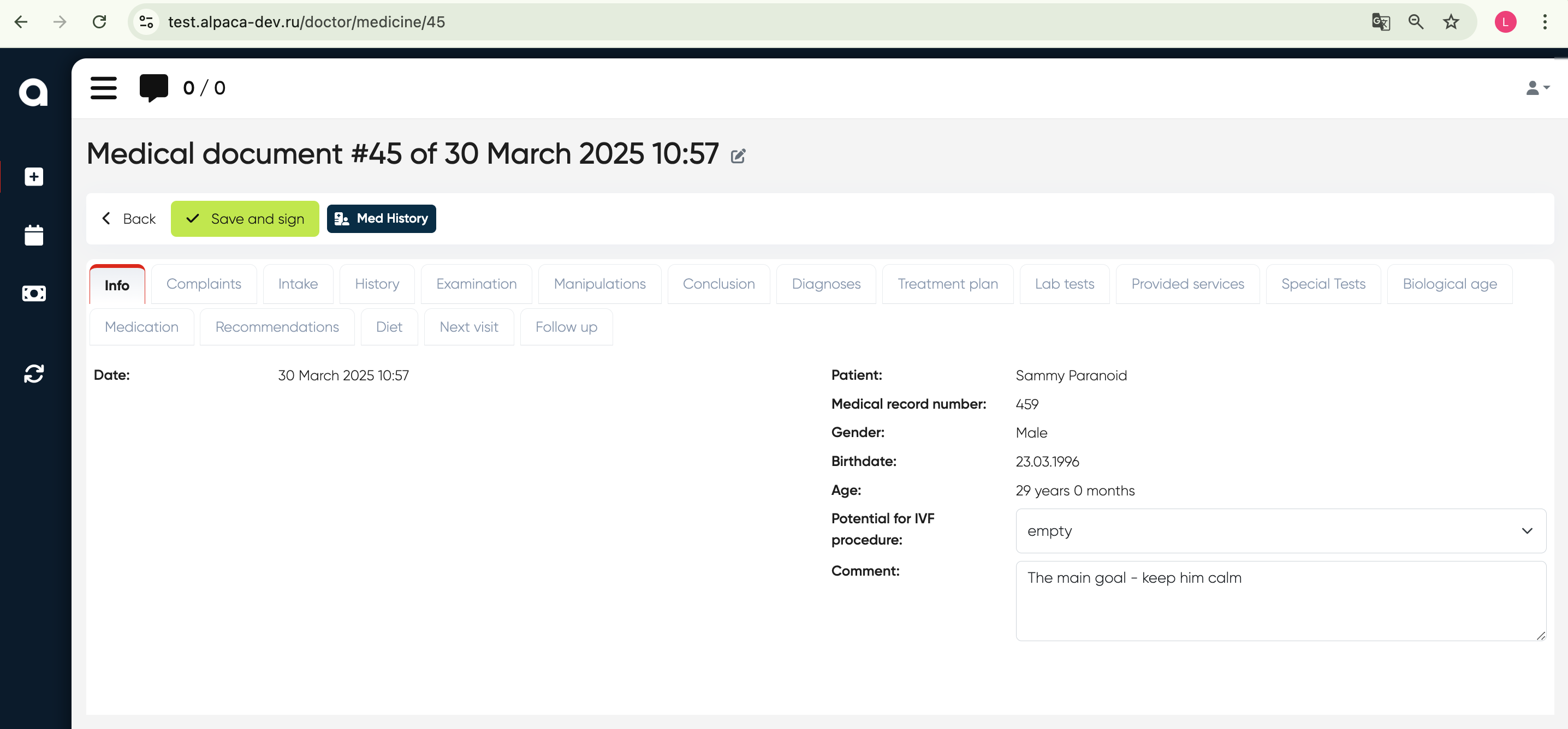
Task: Open the Medication tab
Action: tap(141, 327)
